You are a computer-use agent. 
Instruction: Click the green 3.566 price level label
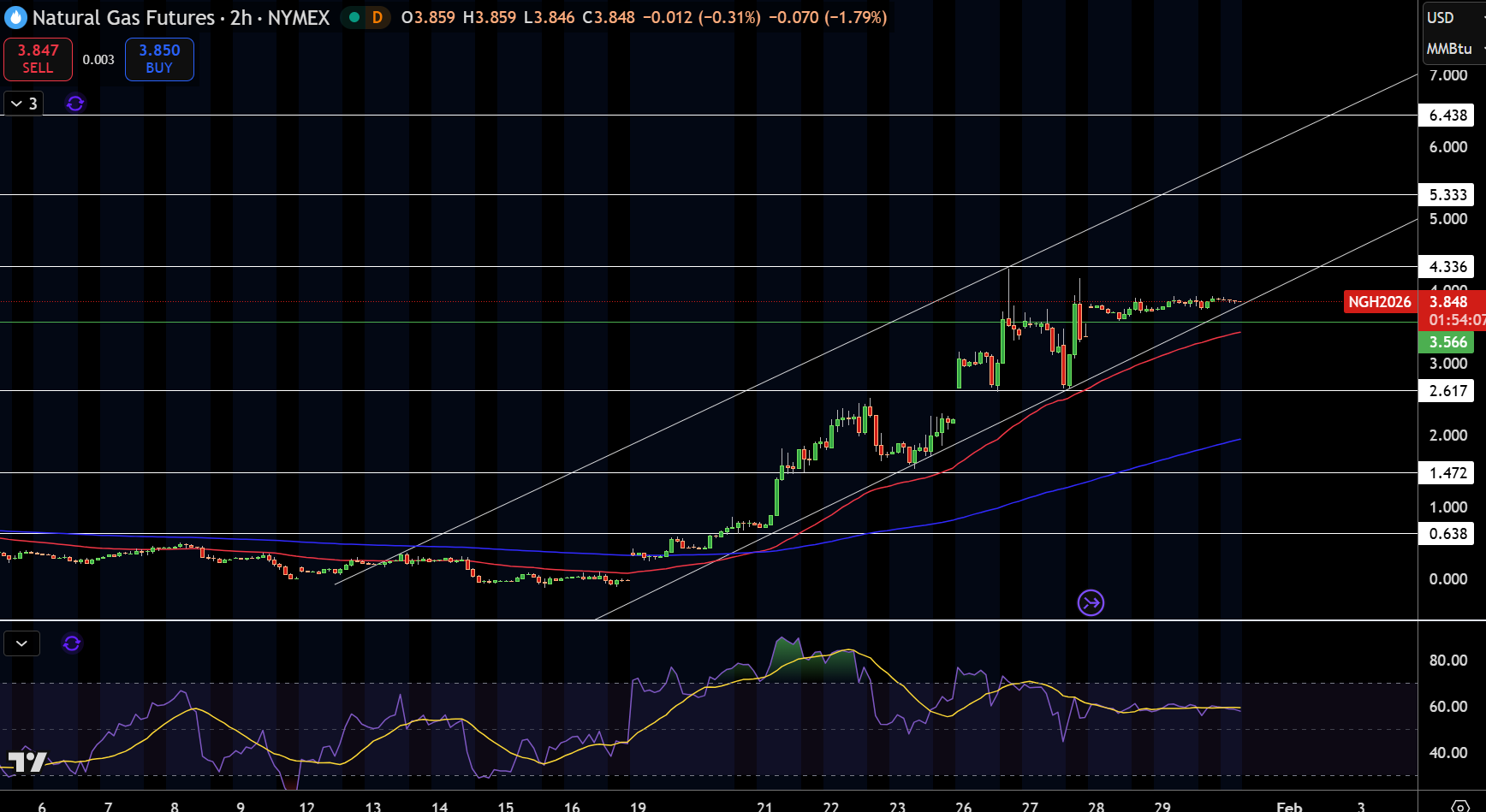pos(1447,342)
